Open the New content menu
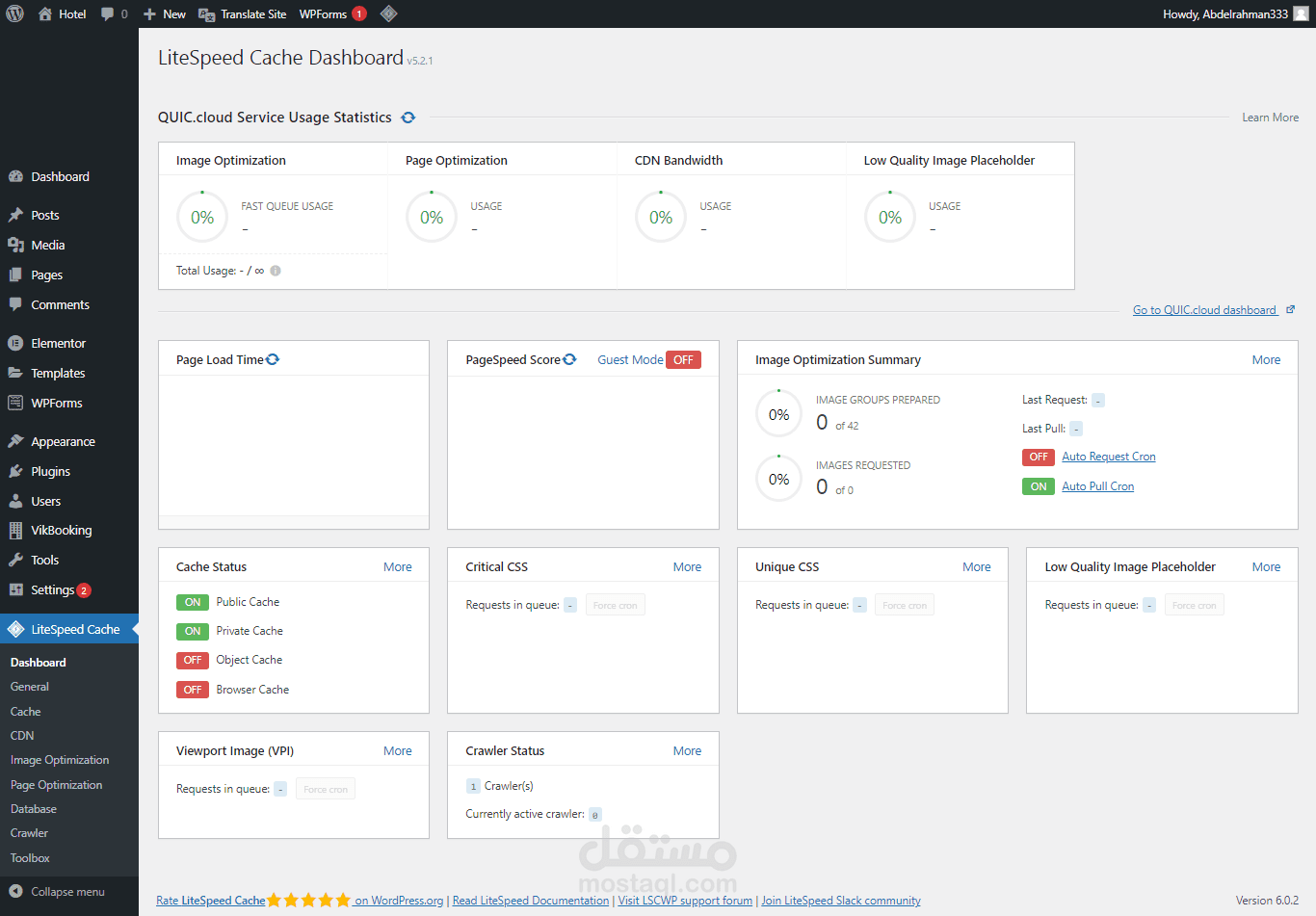1316x916 pixels. 164,13
